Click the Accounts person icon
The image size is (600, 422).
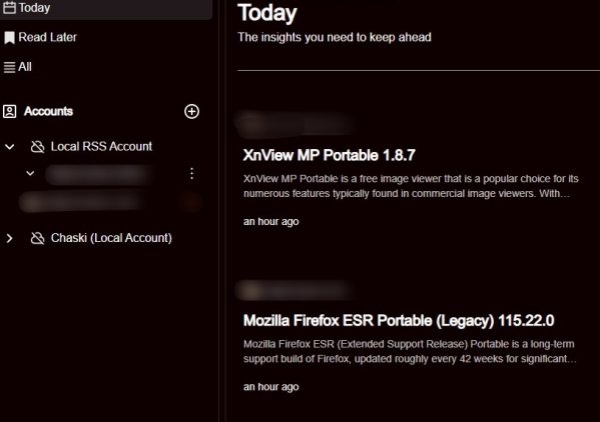coord(10,111)
